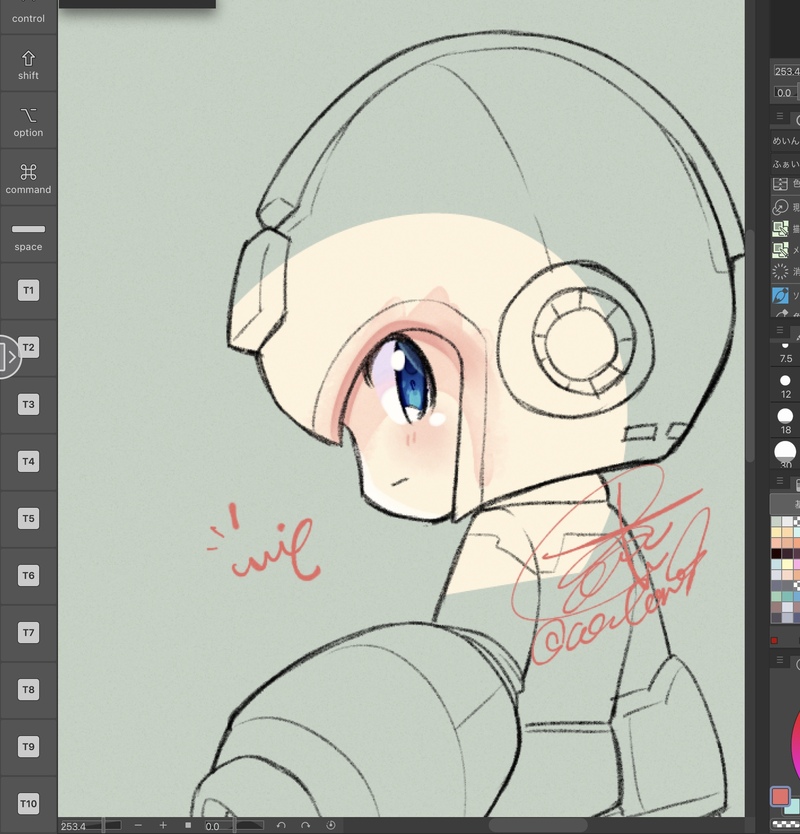Rotate canvas right with clockwise arrow
Screen dimensions: 800x834
305,825
